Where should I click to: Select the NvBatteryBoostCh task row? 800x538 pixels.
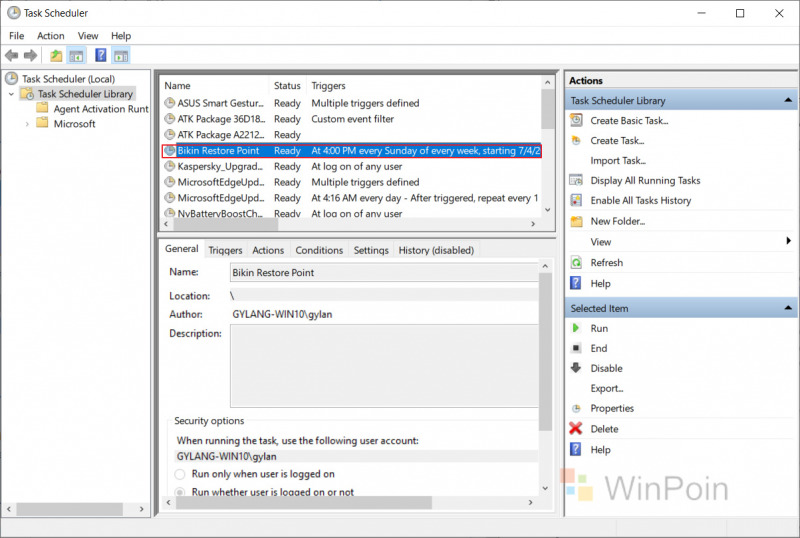click(352, 213)
